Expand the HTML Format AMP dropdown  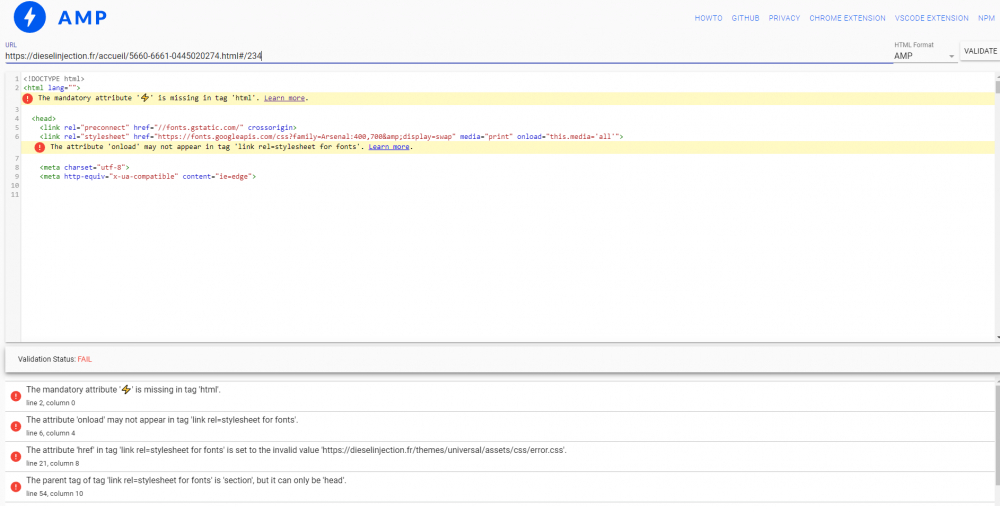click(x=925, y=56)
